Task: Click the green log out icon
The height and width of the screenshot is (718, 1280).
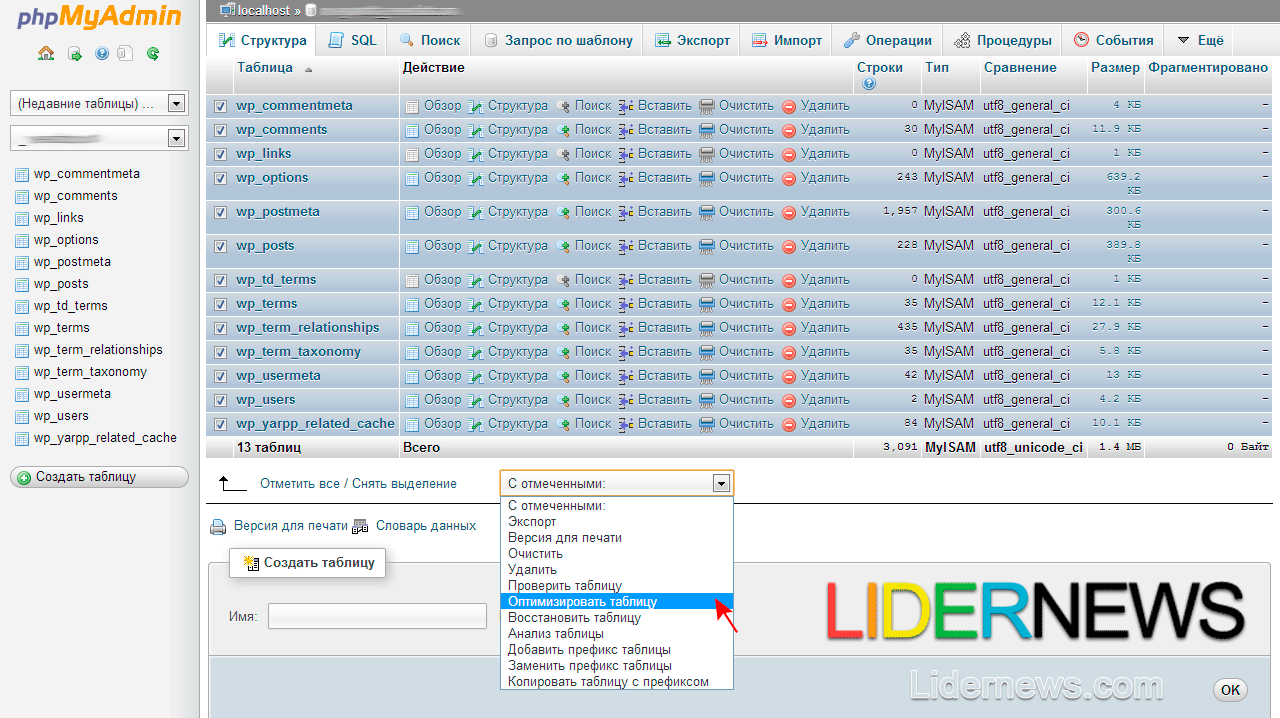Action: 75,54
